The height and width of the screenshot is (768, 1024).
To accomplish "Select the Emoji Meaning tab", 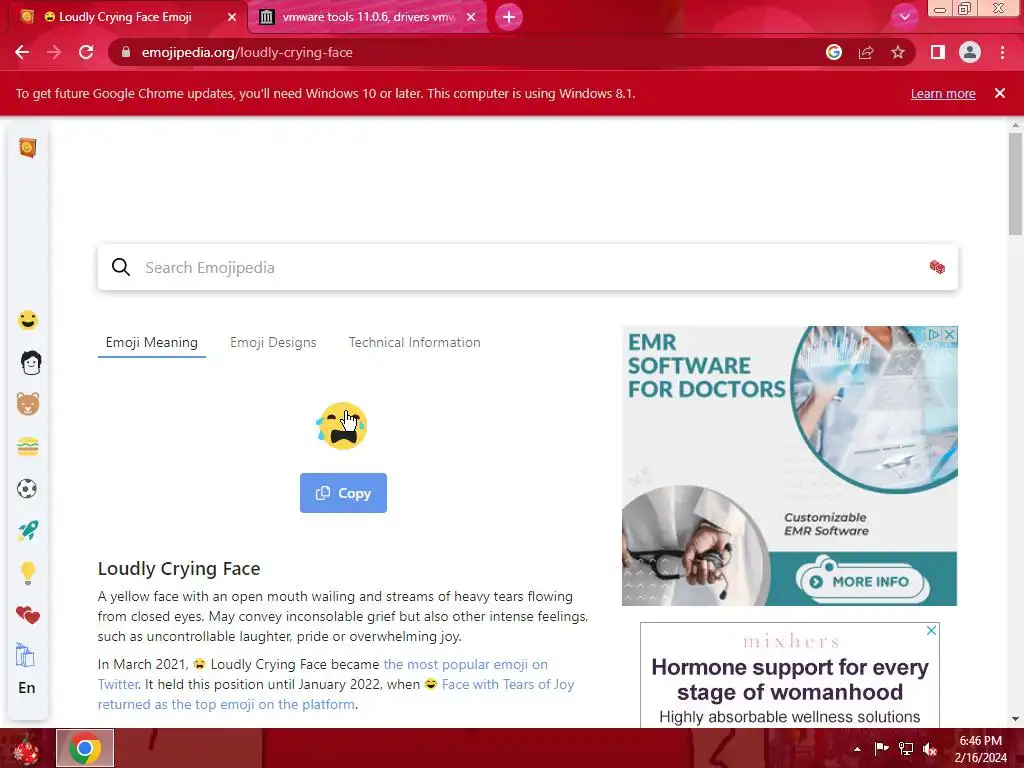I will [x=152, y=342].
